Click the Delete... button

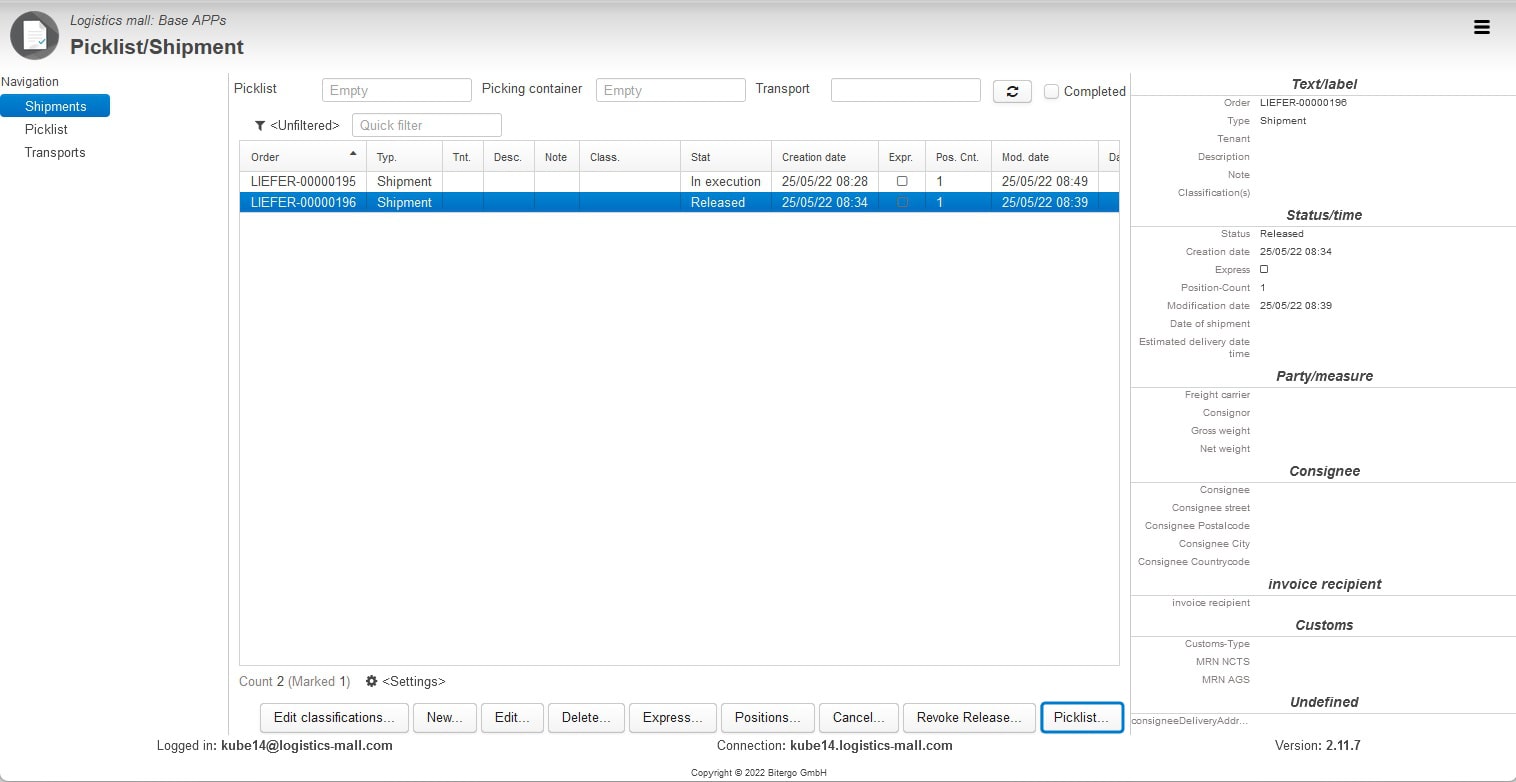click(586, 717)
